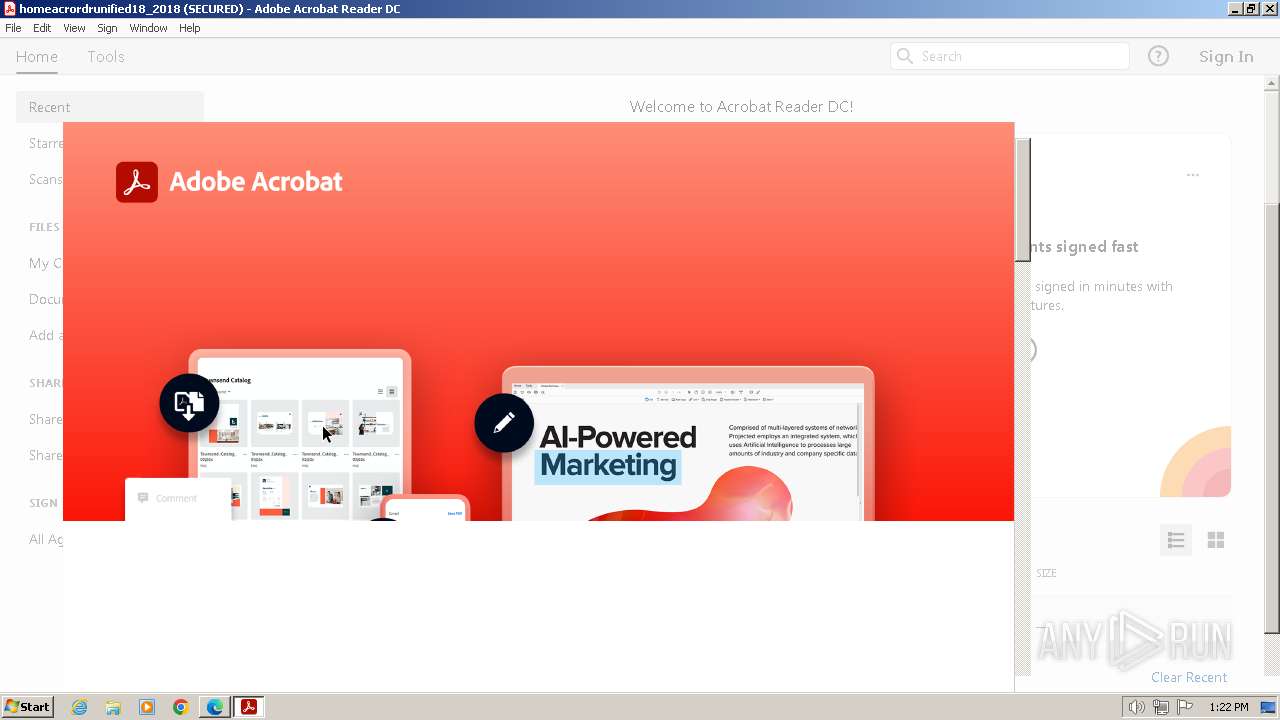The image size is (1280, 720).
Task: Open the media player taskbar icon
Action: (147, 707)
